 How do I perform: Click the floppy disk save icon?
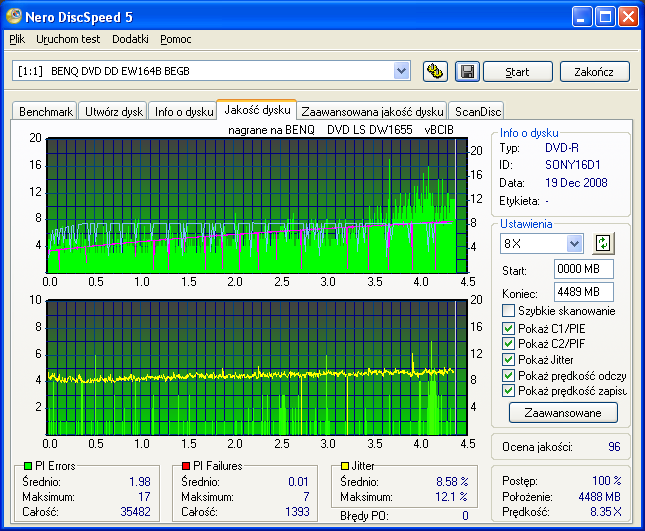pyautogui.click(x=467, y=72)
